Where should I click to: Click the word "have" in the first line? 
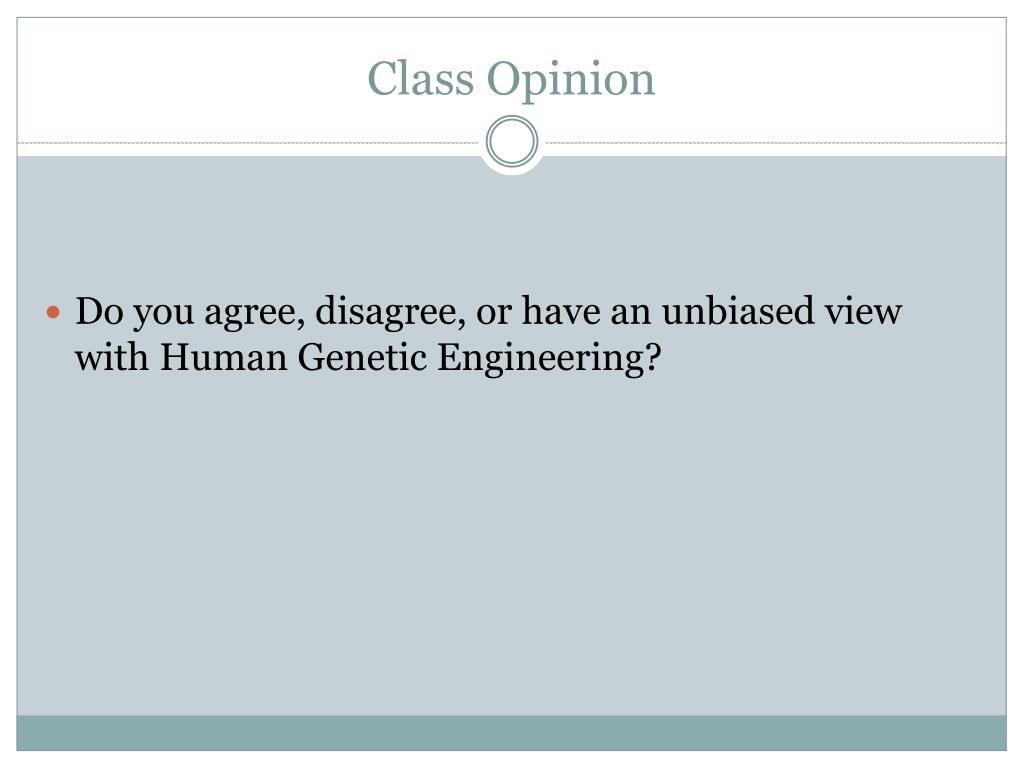point(560,310)
